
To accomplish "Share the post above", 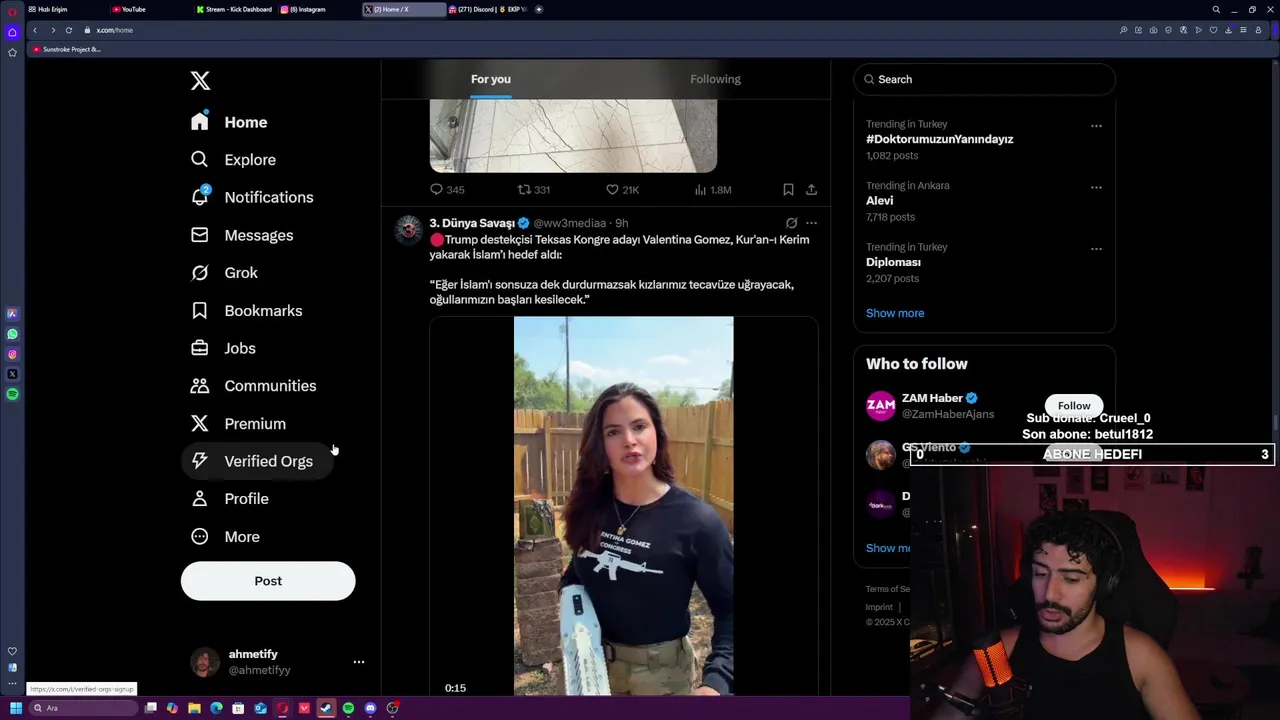I will [x=811, y=190].
